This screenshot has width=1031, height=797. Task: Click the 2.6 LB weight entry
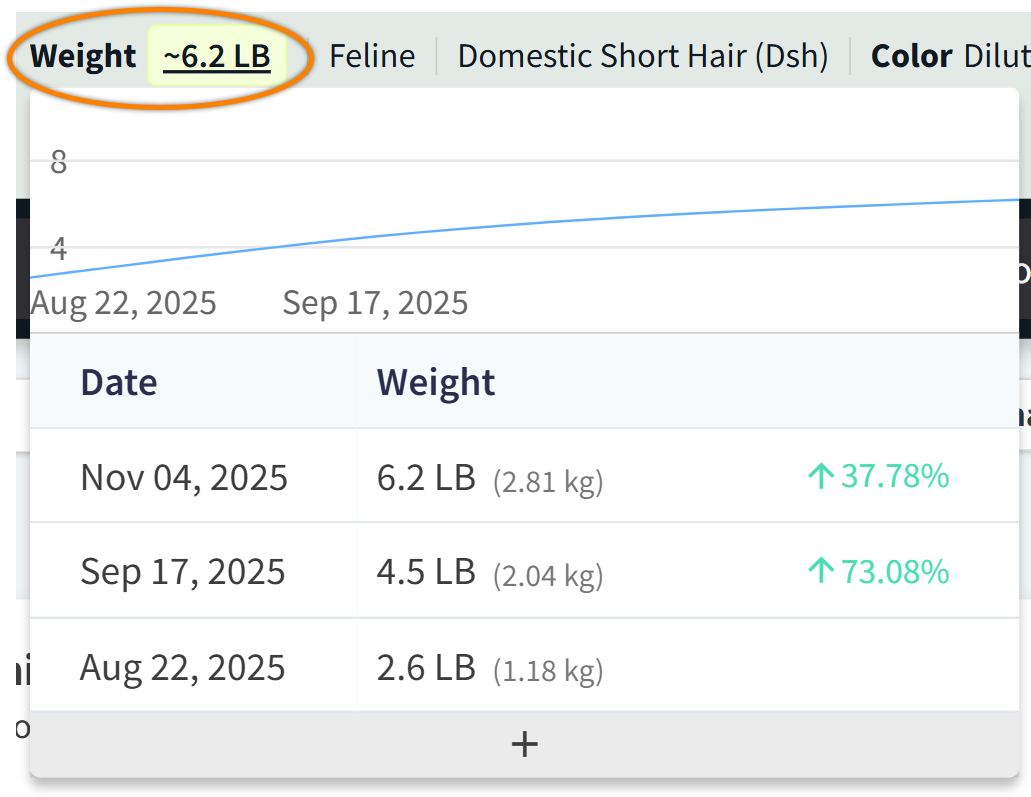point(426,667)
